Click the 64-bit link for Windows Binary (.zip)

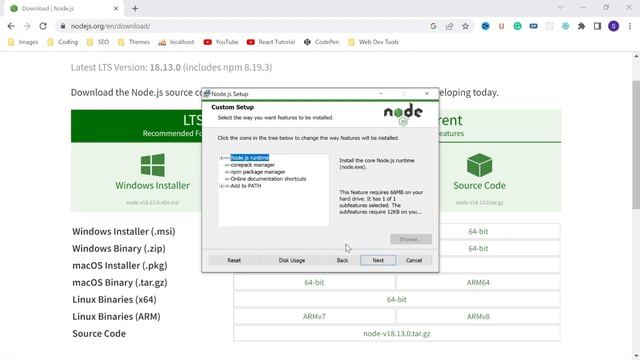tap(478, 249)
